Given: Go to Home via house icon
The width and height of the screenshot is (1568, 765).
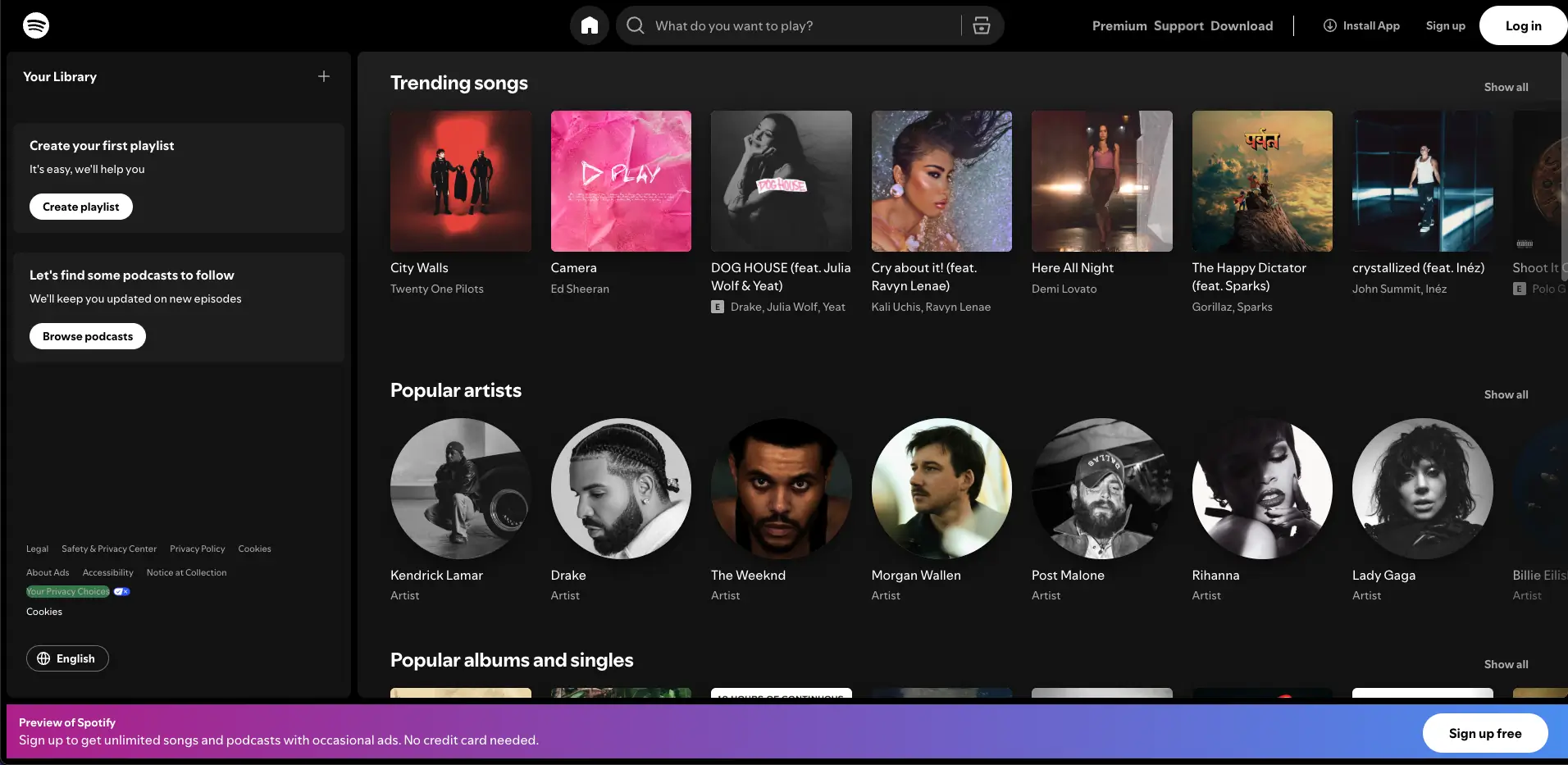Looking at the screenshot, I should tap(589, 25).
